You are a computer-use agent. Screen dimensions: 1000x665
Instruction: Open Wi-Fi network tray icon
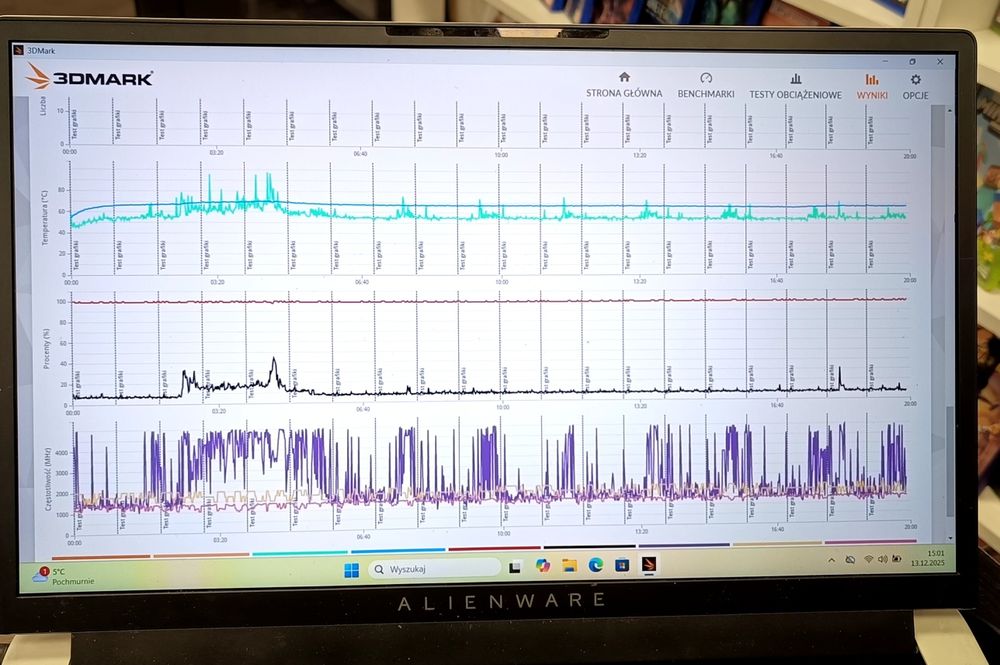(x=868, y=559)
